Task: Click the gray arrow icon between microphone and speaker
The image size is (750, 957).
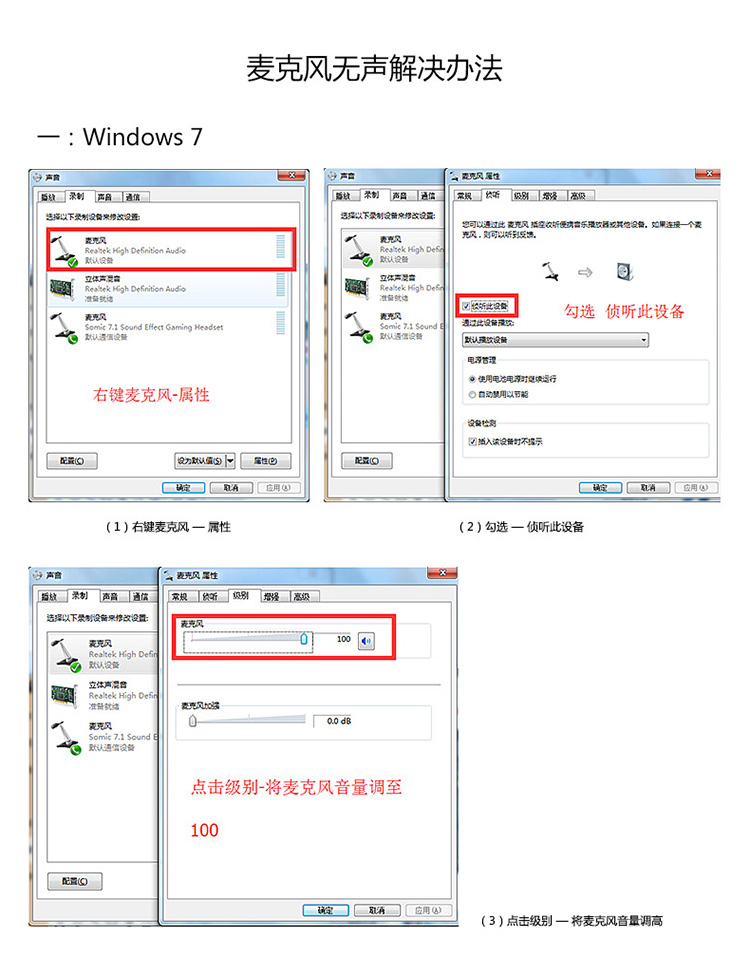Action: 585,272
